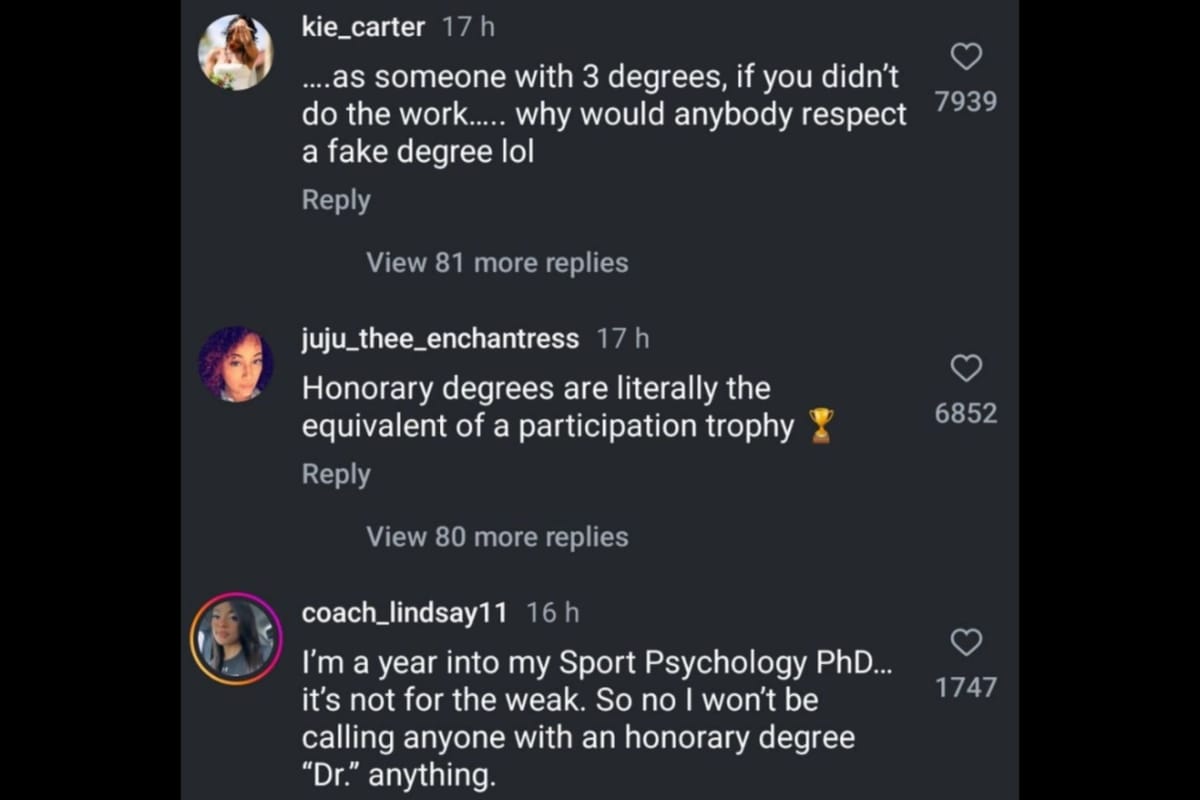
Task: Expand View 80 more replies under juju_thee_enchantress
Action: click(x=497, y=536)
